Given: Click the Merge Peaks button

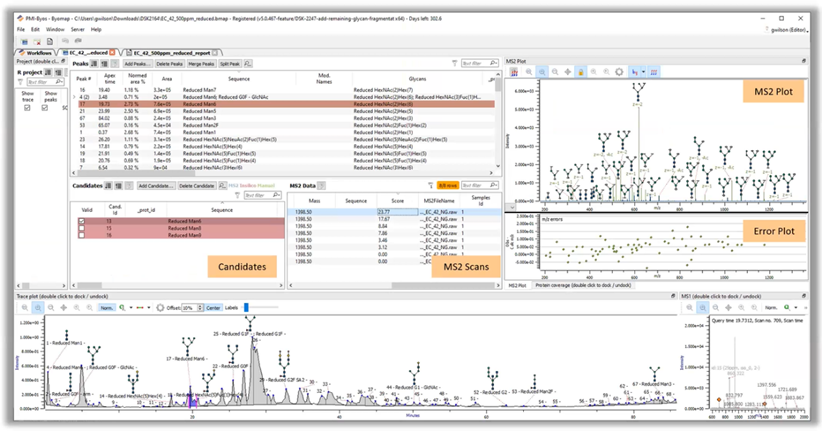Looking at the screenshot, I should click(201, 64).
